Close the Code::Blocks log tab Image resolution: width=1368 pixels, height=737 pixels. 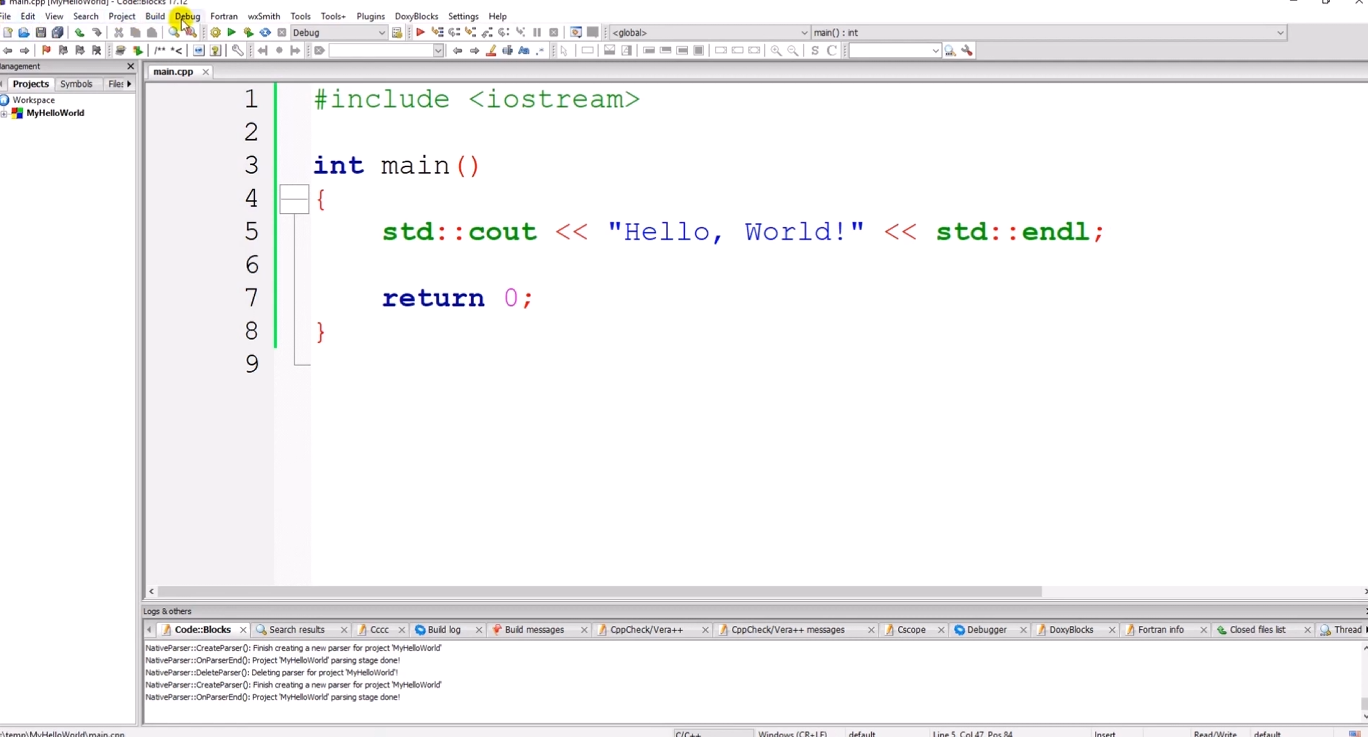coord(243,630)
